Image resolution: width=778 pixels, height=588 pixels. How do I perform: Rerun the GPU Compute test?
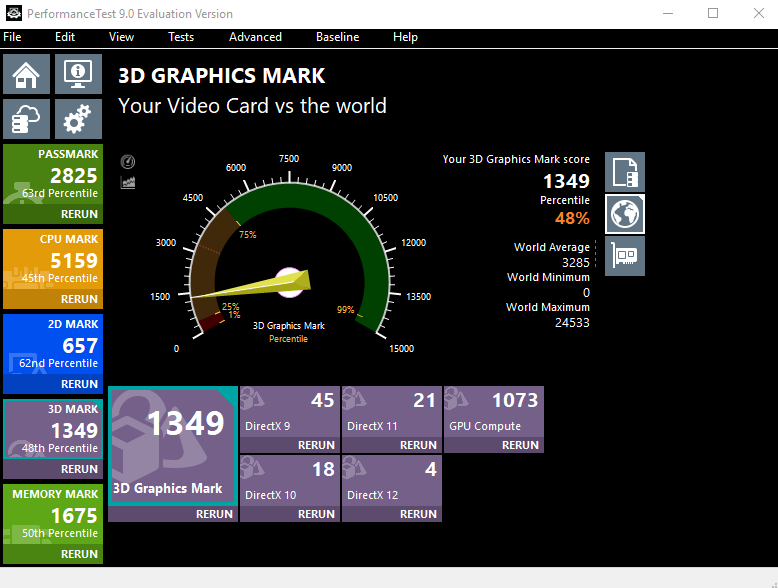520,445
